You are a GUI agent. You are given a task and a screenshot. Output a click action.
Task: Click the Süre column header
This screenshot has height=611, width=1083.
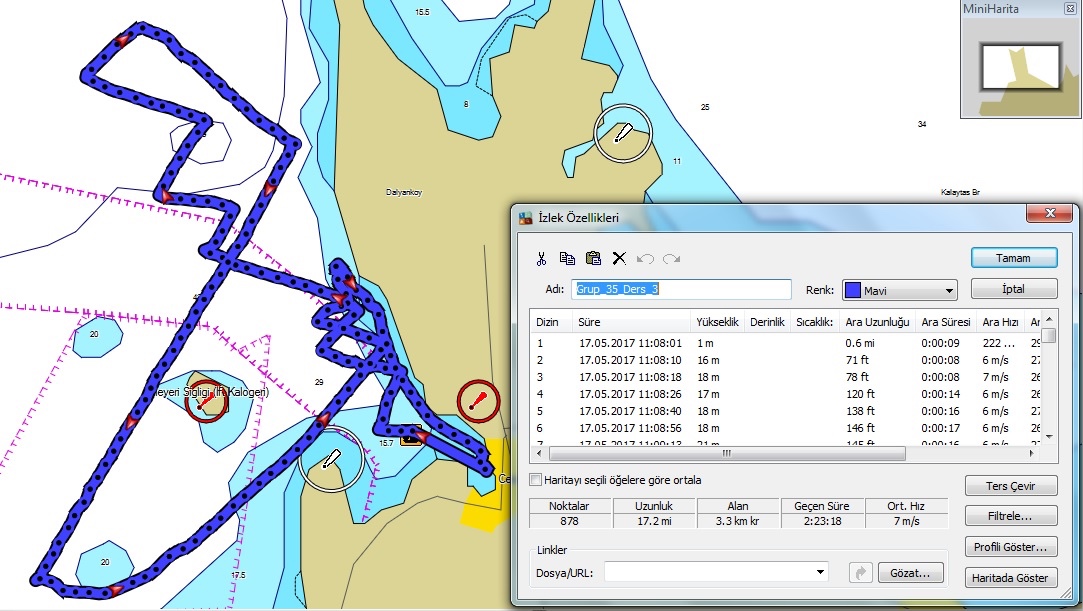coord(631,322)
